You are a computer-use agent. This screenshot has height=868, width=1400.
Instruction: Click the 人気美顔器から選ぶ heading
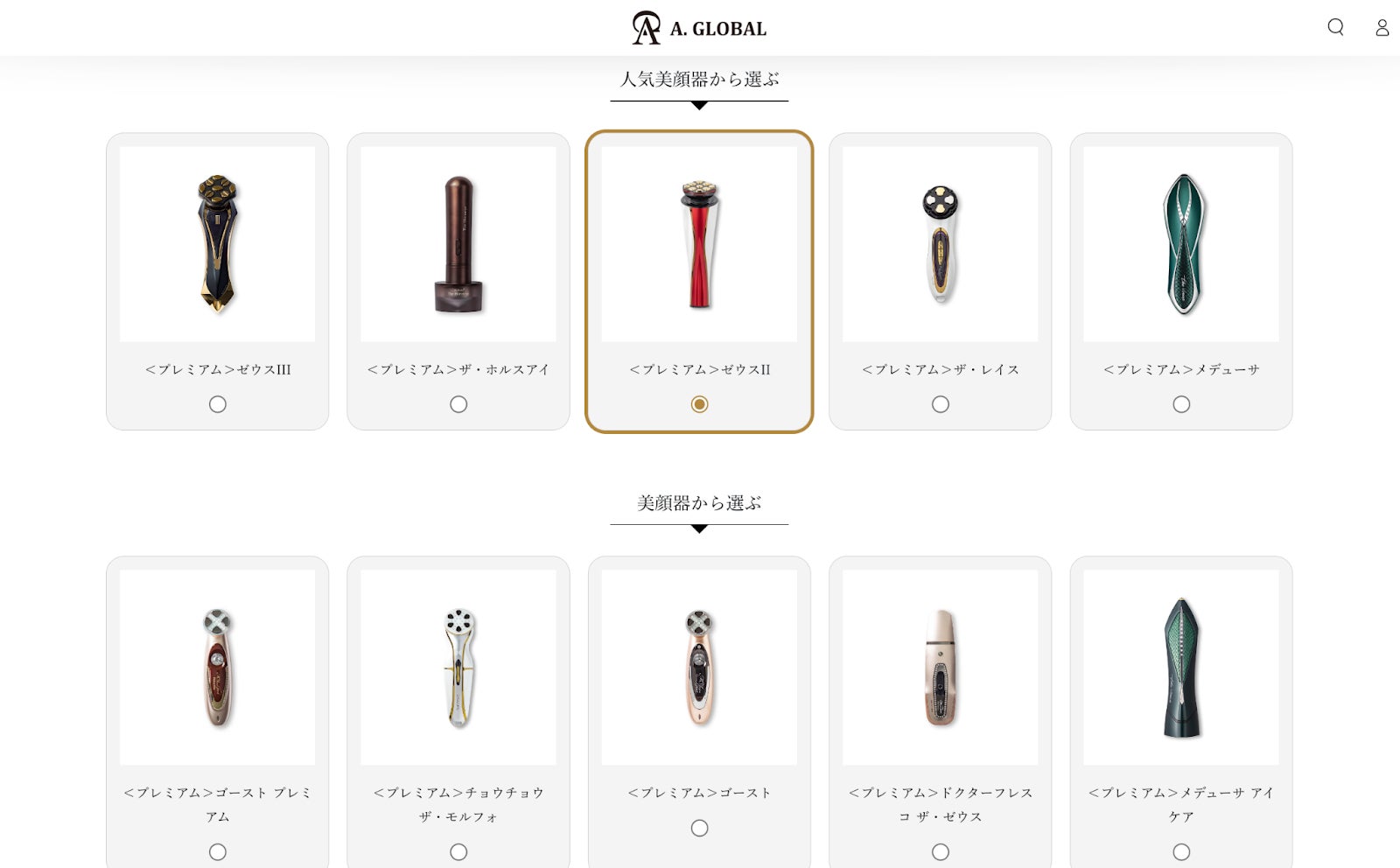699,79
